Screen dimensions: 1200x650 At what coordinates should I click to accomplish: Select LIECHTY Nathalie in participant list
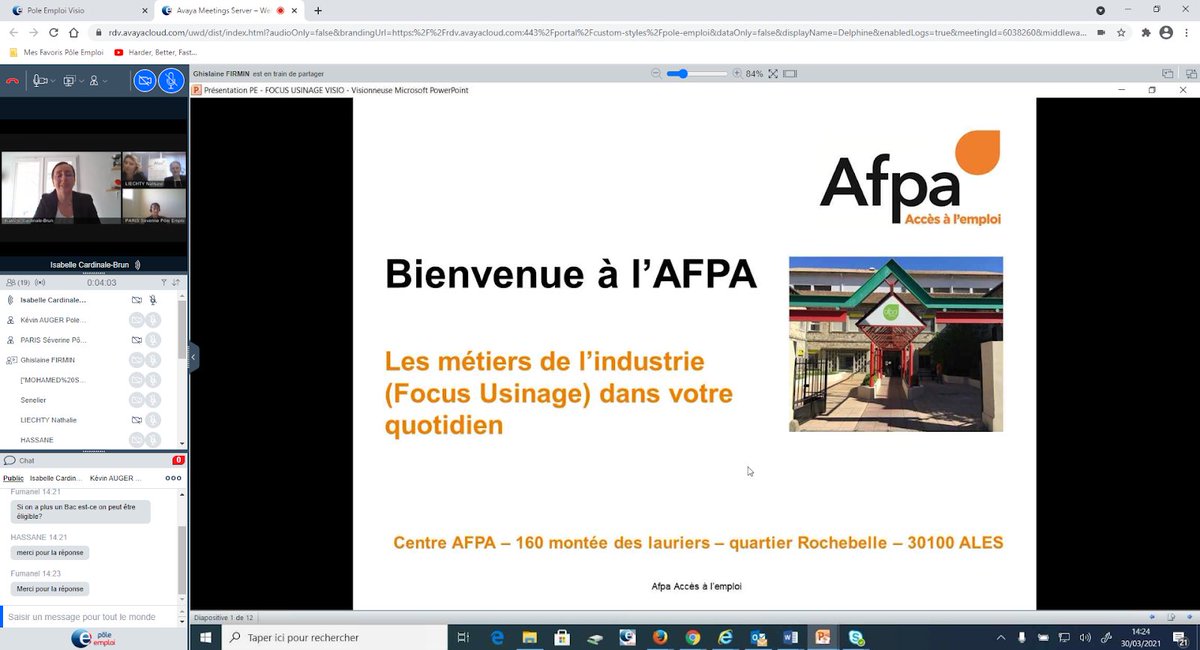(49, 420)
